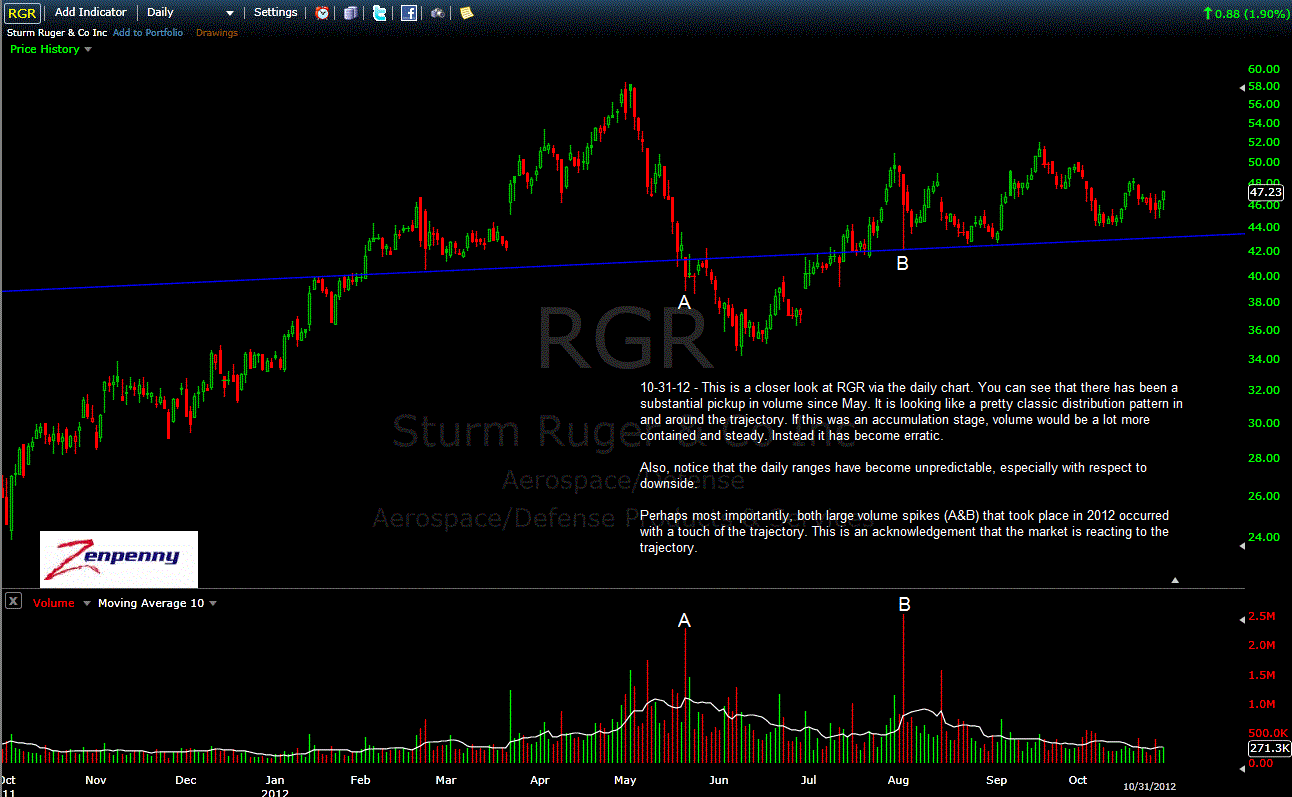Click the volume value label 271.3K
1292x797 pixels.
pyautogui.click(x=1268, y=748)
